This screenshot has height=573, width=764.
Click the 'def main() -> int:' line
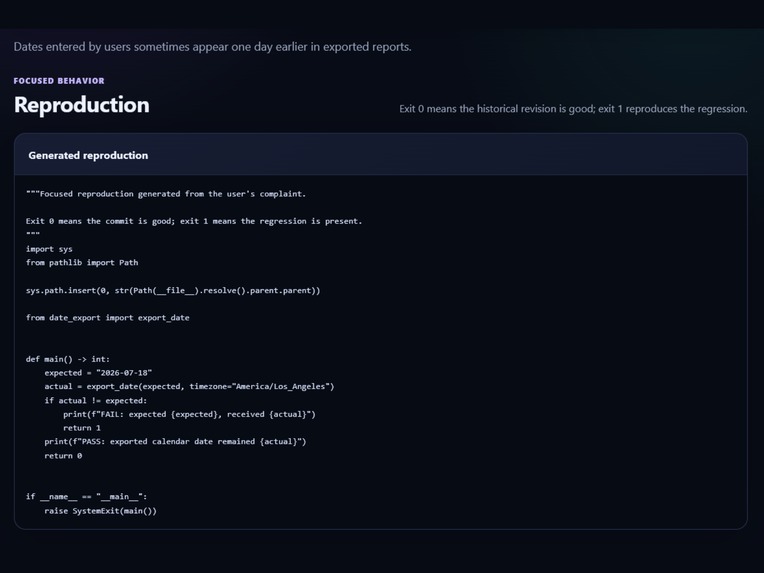click(x=68, y=359)
